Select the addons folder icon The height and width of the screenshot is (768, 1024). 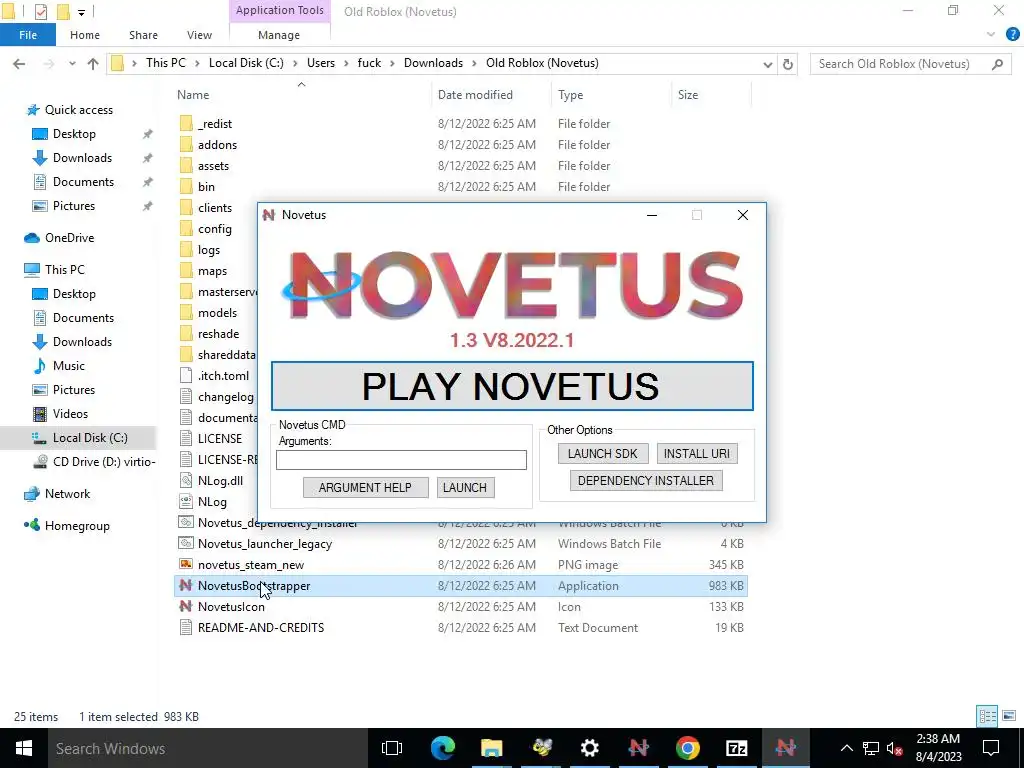(186, 144)
